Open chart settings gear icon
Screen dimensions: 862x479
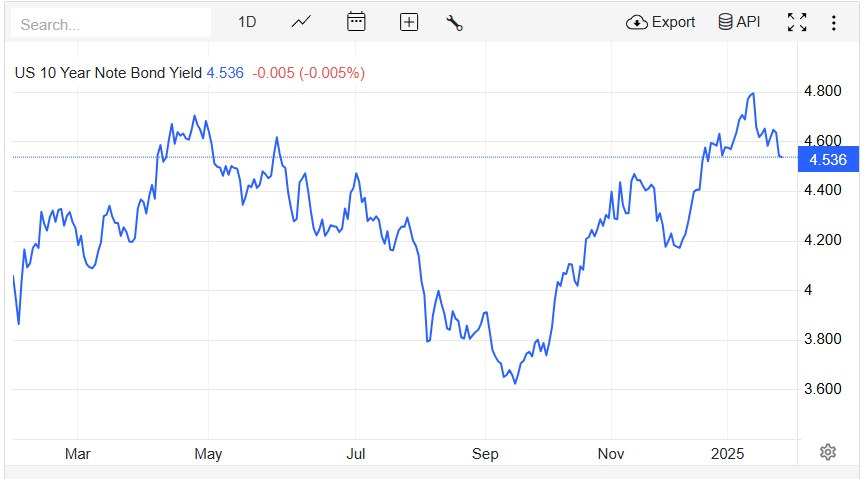coord(828,452)
